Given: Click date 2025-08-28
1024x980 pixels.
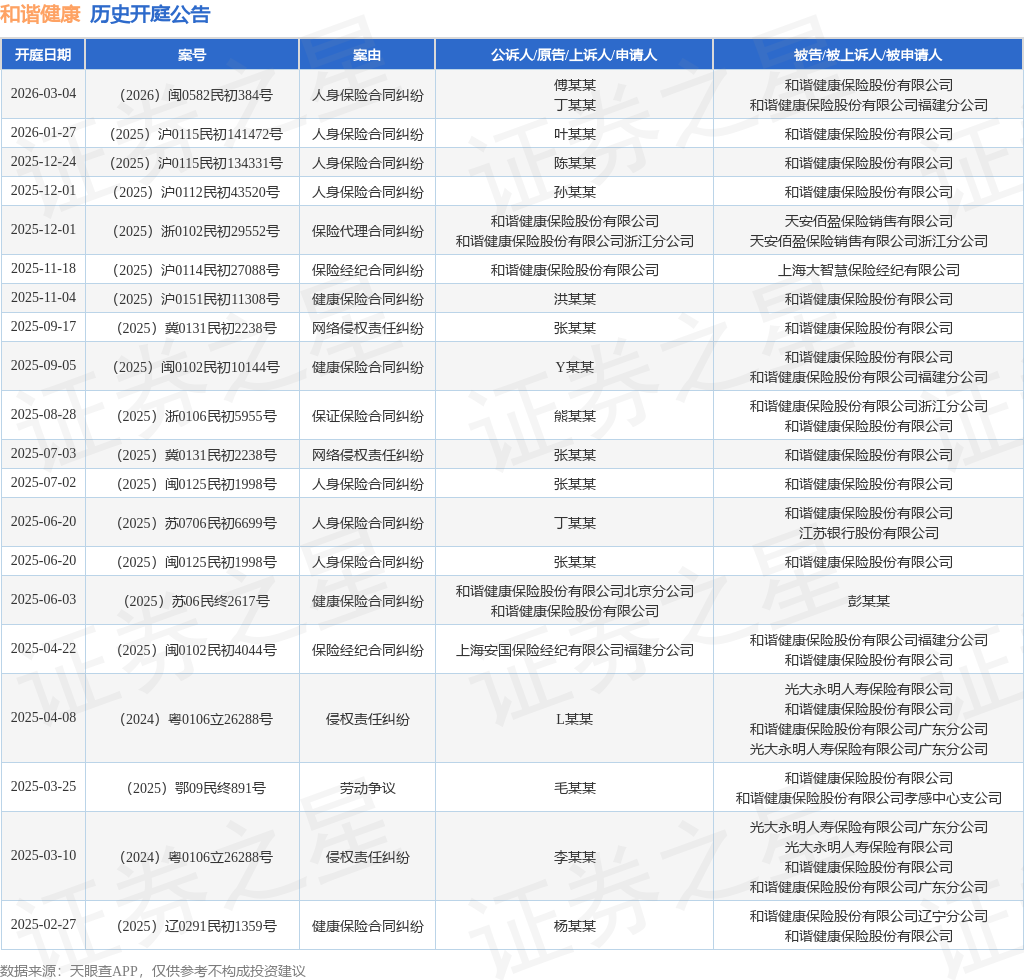Looking at the screenshot, I should [x=43, y=415].
